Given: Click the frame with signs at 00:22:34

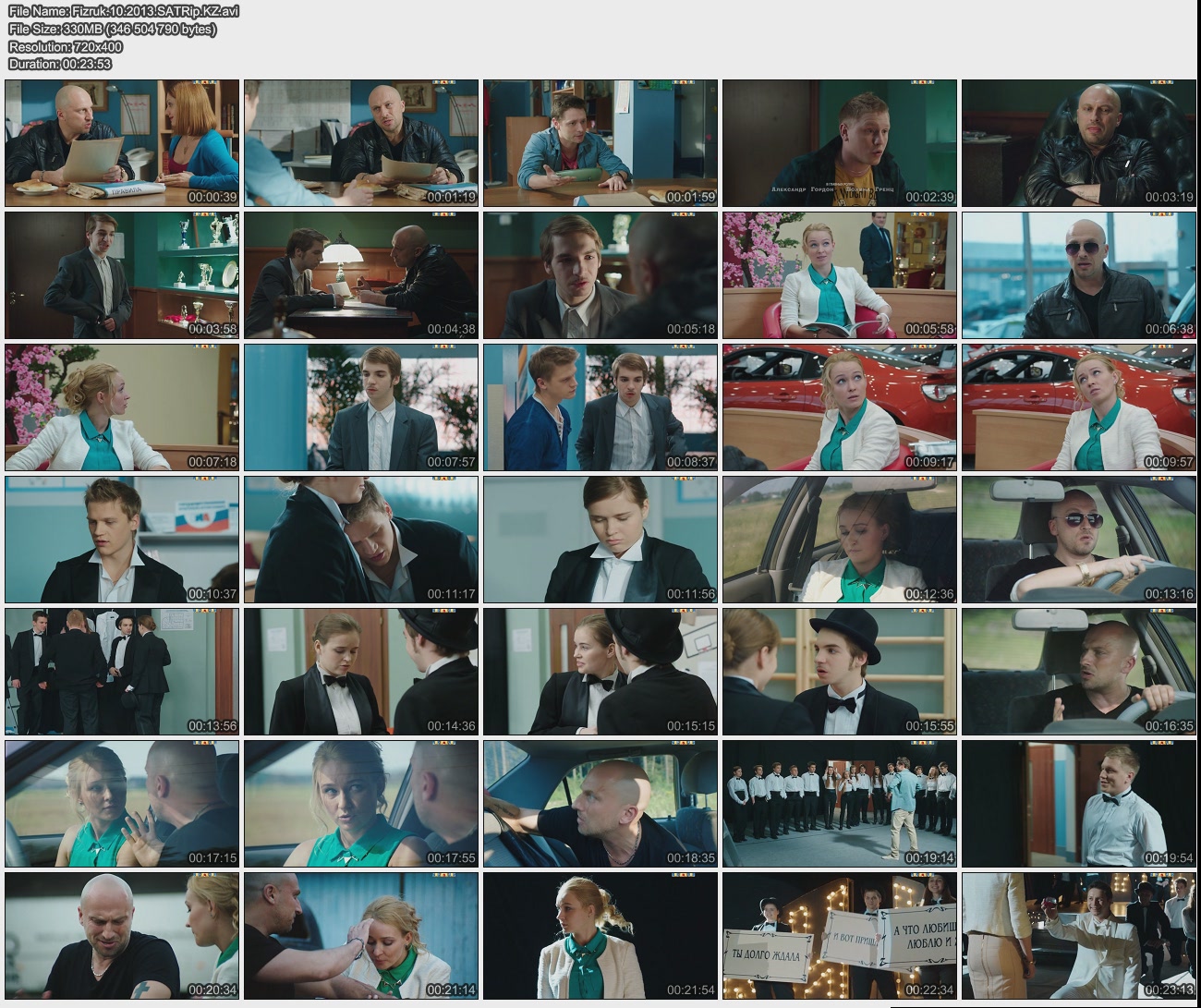Looking at the screenshot, I should [839, 936].
